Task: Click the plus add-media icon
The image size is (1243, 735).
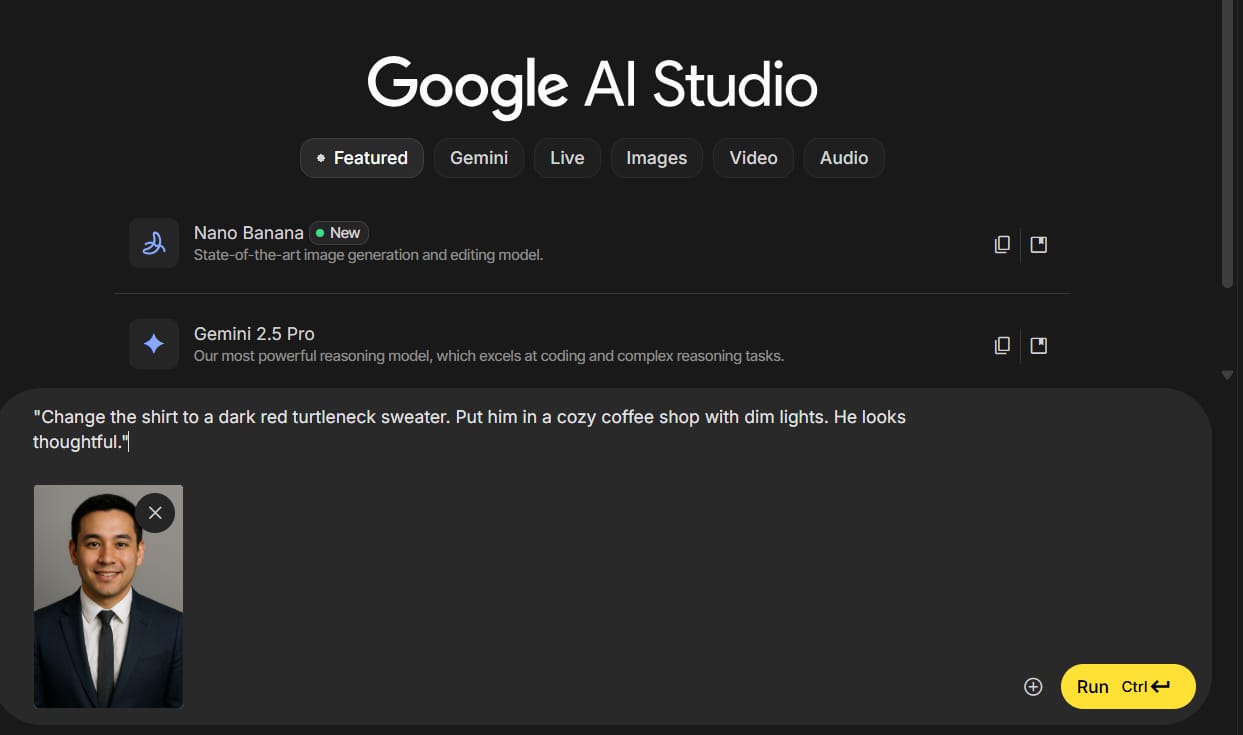Action: tap(1033, 687)
